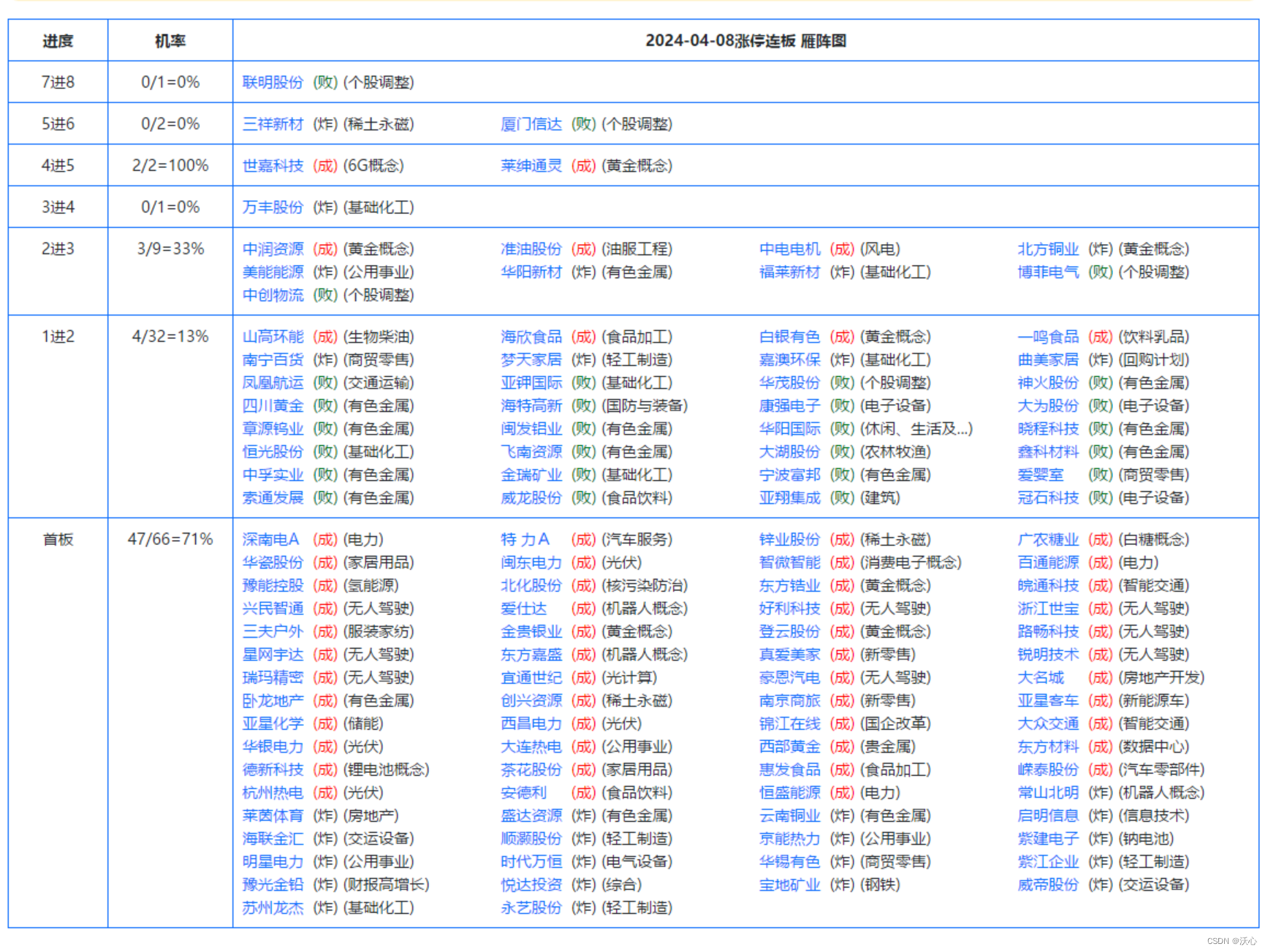This screenshot has height=952, width=1268.
Task: Open 登云股份 stock link
Action: click(790, 631)
